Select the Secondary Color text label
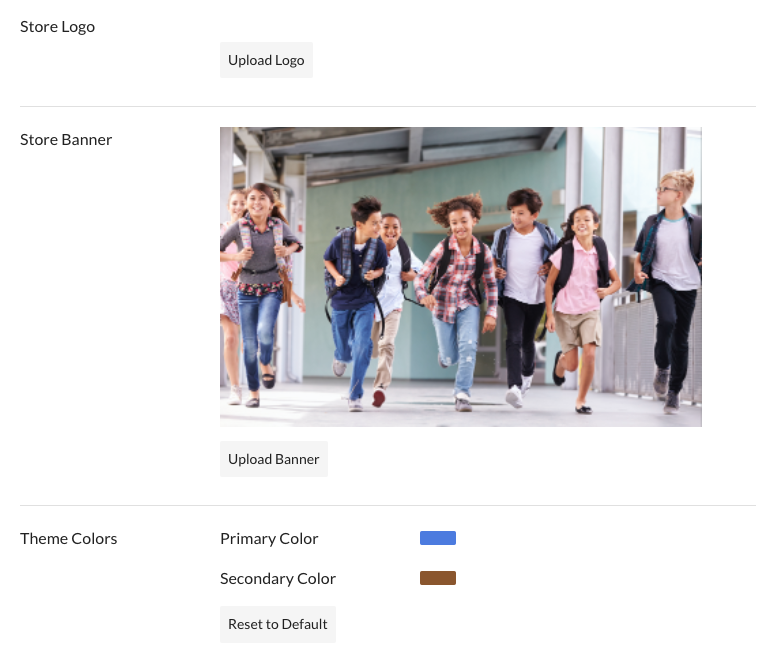This screenshot has width=767, height=657. (278, 578)
